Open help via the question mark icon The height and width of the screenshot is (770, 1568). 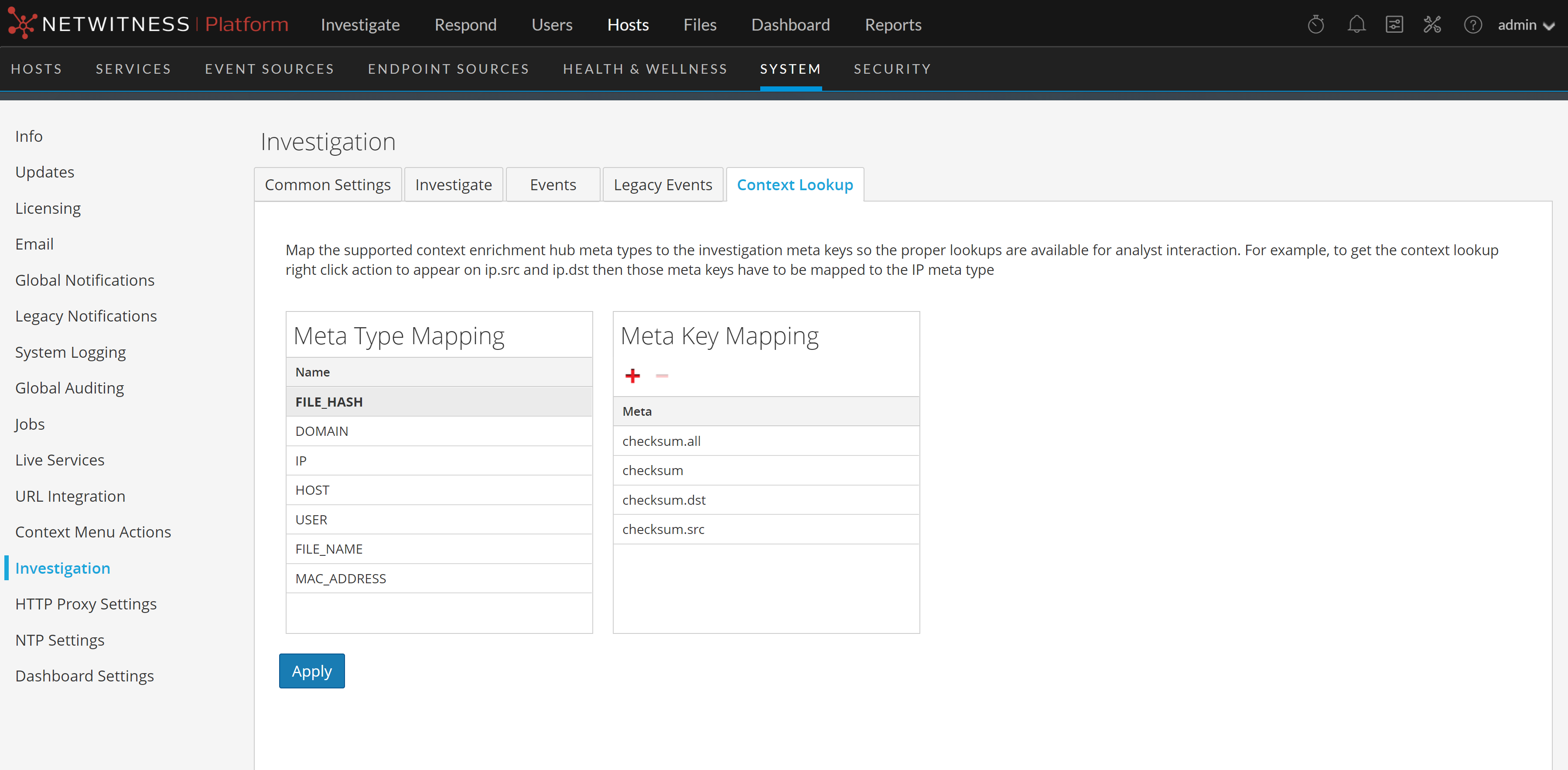pos(1473,24)
